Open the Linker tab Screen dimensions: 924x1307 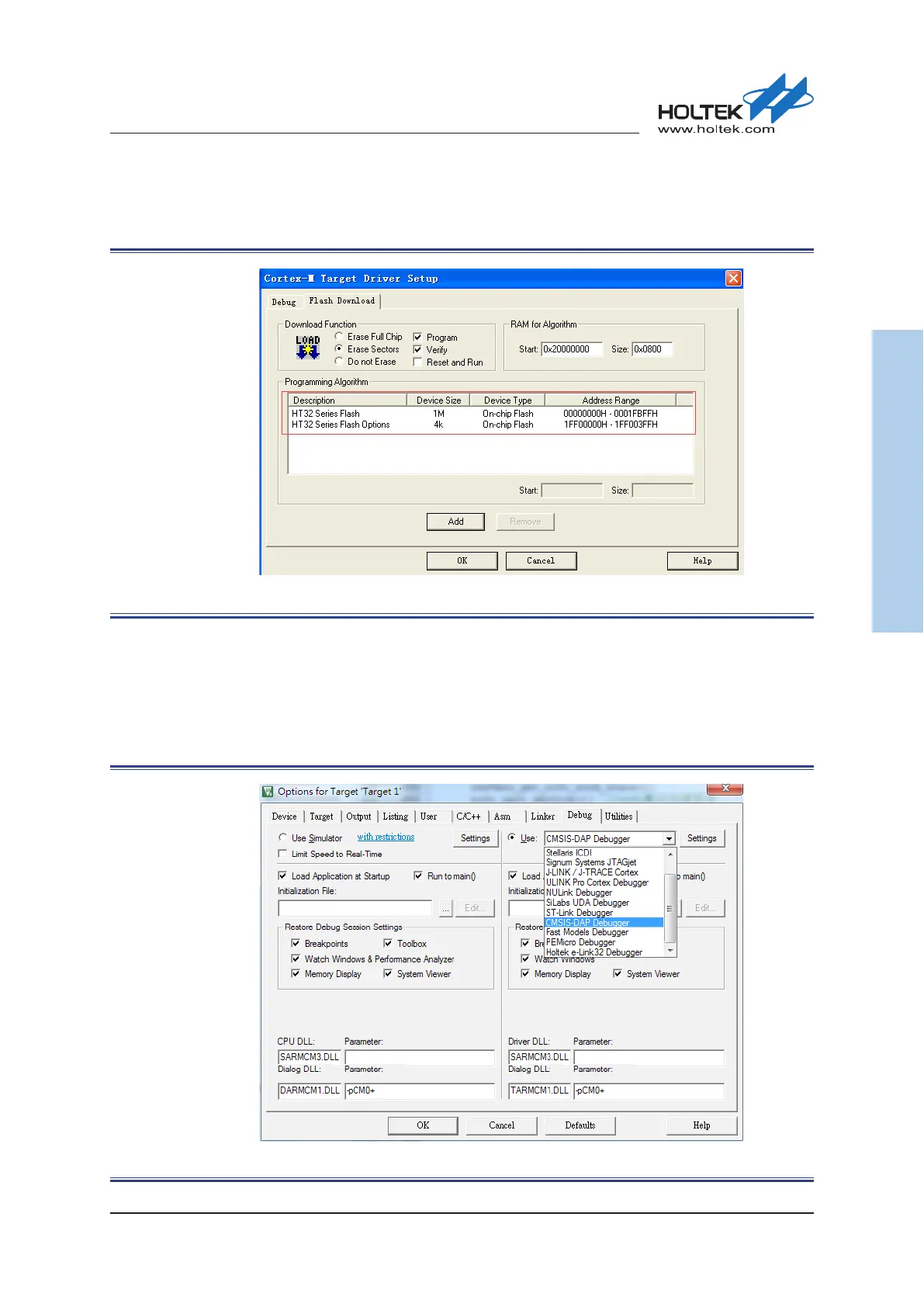(x=543, y=816)
